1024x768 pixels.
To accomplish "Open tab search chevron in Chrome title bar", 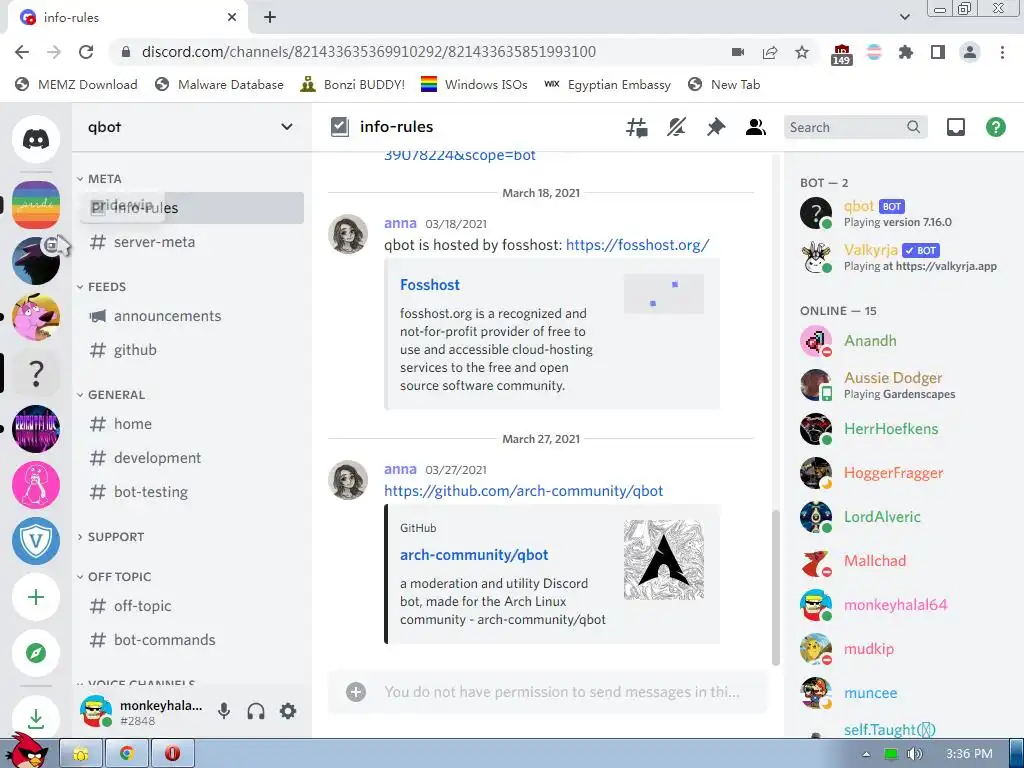I will [x=904, y=17].
